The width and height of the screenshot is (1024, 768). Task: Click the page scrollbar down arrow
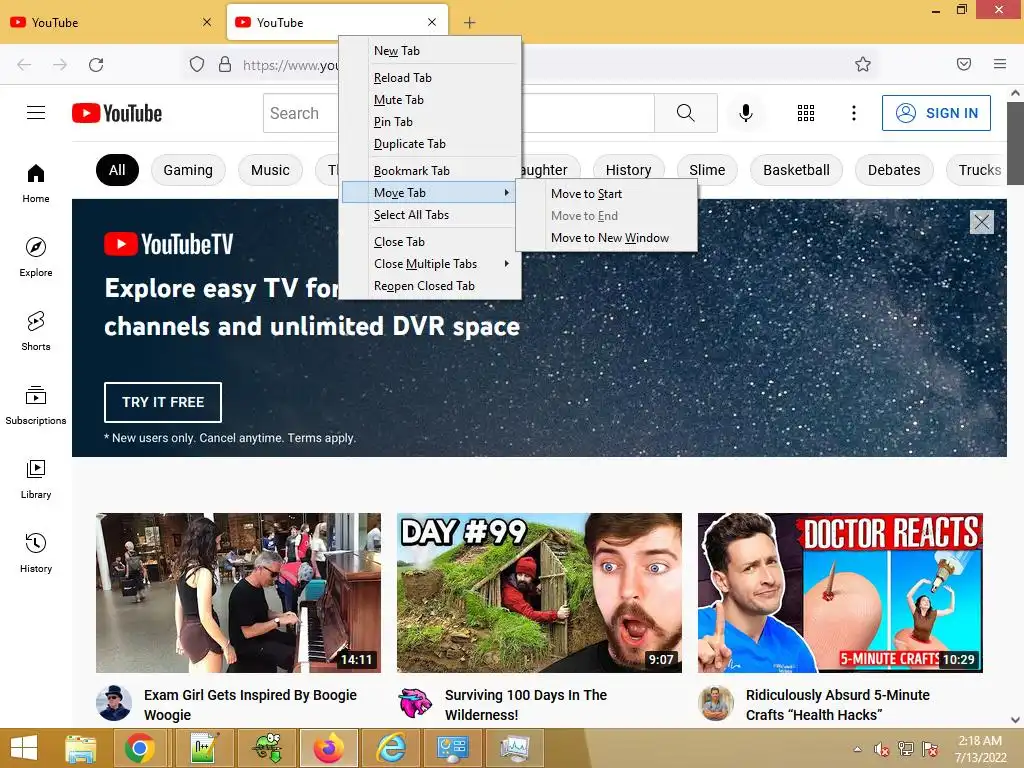[x=1015, y=720]
